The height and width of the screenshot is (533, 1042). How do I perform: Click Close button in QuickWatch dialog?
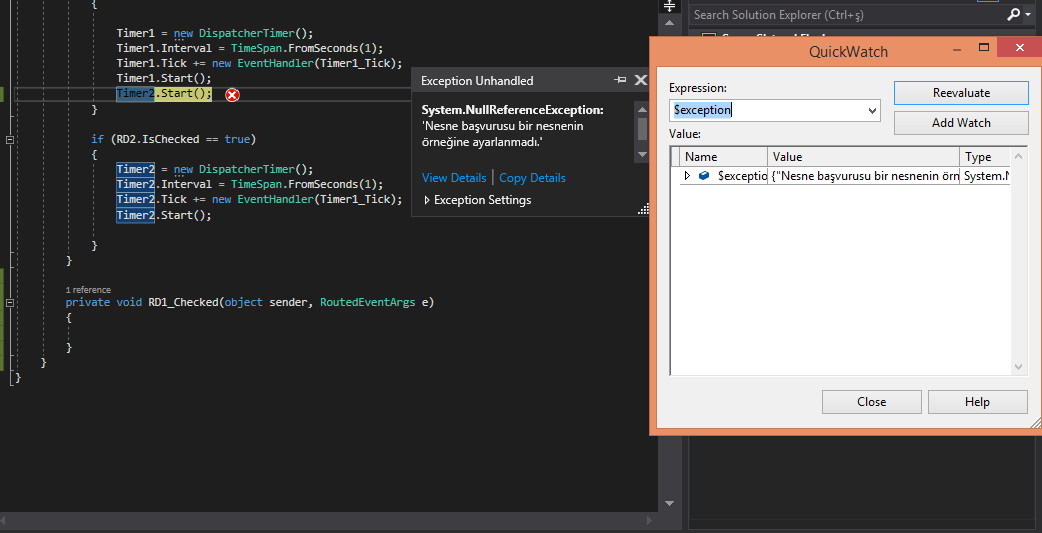(x=871, y=402)
